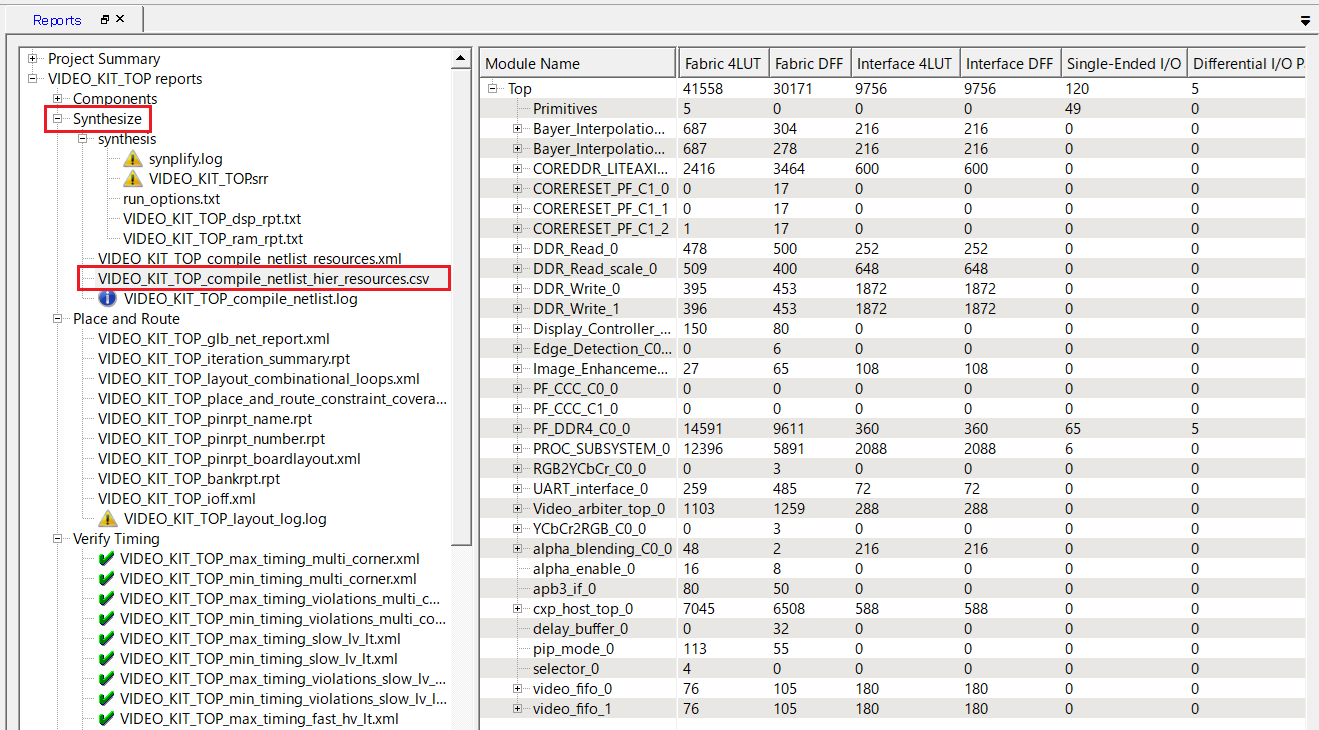The width and height of the screenshot is (1319, 730).
Task: Expand the Project Summary node
Action: click(33, 59)
